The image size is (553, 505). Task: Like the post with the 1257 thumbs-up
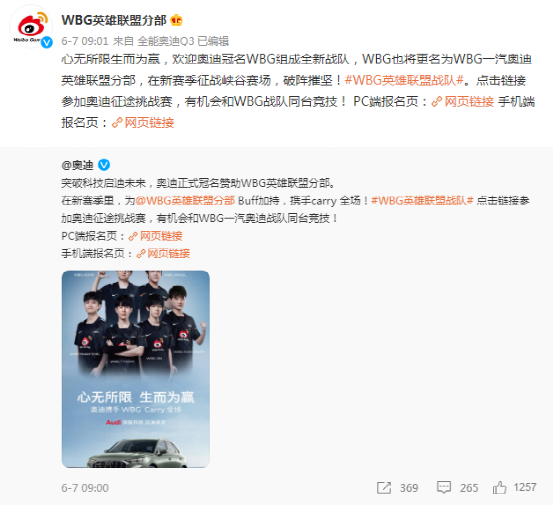(499, 488)
